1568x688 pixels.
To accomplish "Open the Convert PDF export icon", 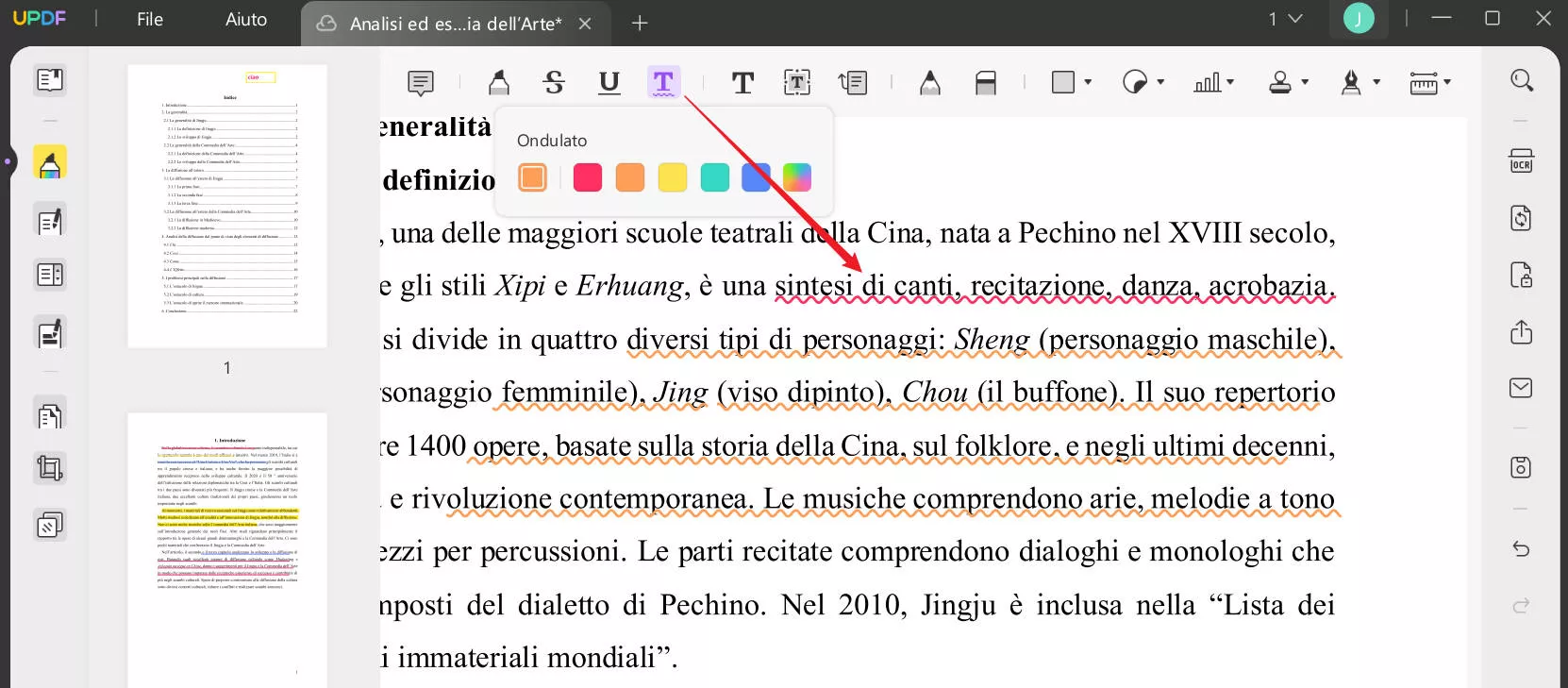I will click(1521, 218).
